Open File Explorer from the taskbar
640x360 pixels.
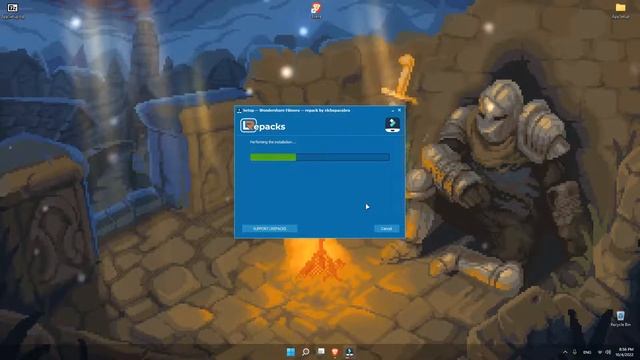pos(321,352)
